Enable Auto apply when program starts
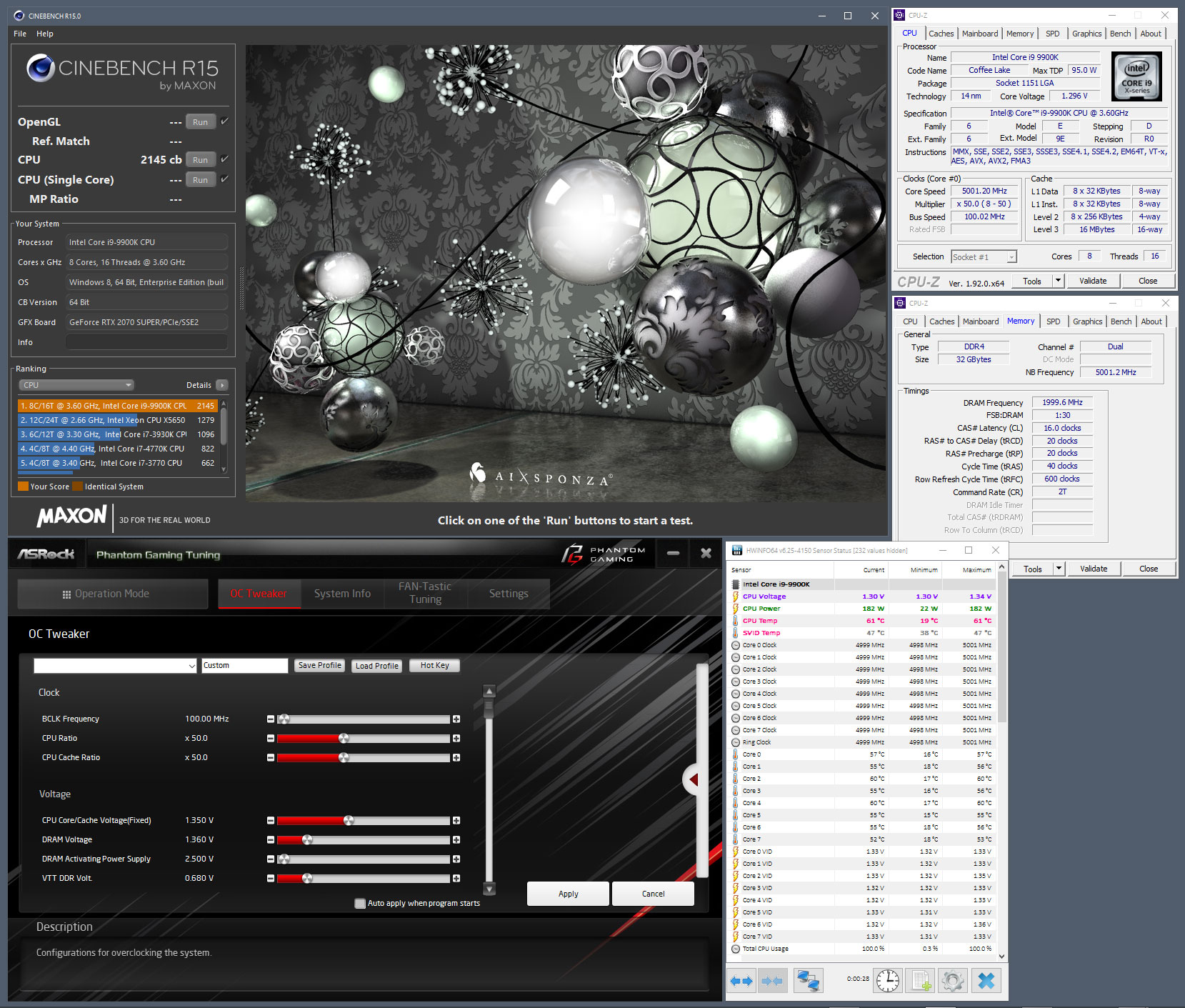Image resolution: width=1185 pixels, height=1008 pixels. [x=360, y=904]
